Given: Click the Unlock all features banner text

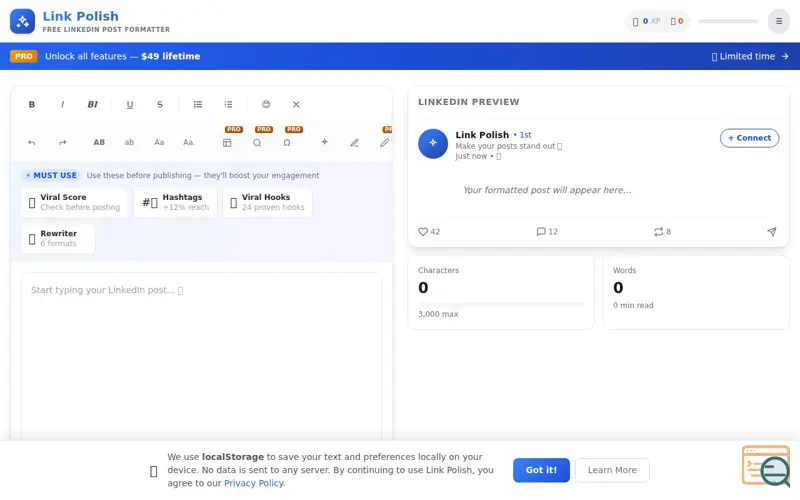Looking at the screenshot, I should [122, 56].
